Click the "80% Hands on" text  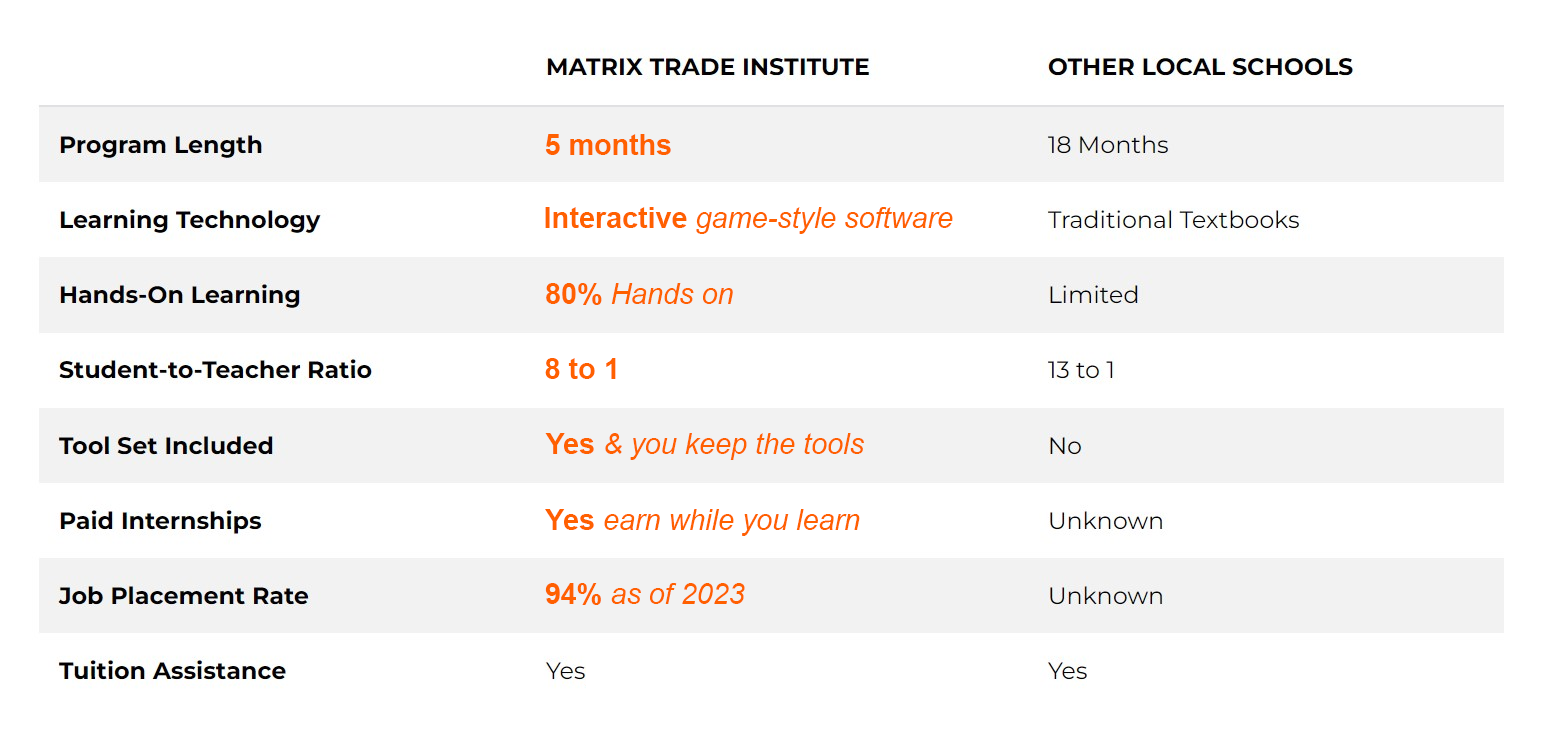(639, 294)
